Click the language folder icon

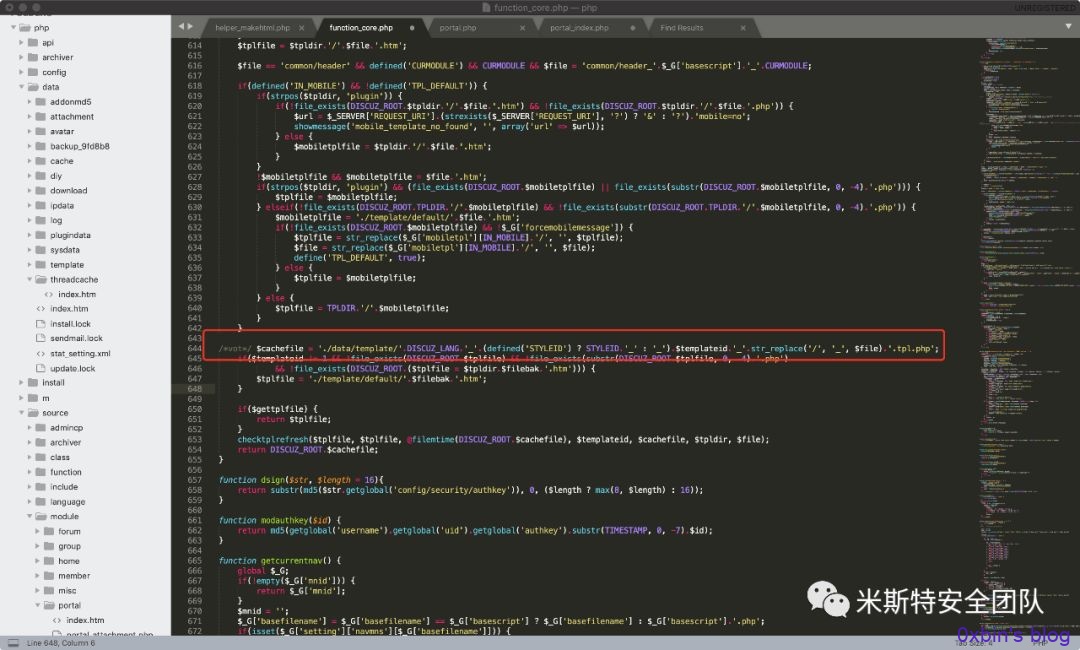pos(41,502)
